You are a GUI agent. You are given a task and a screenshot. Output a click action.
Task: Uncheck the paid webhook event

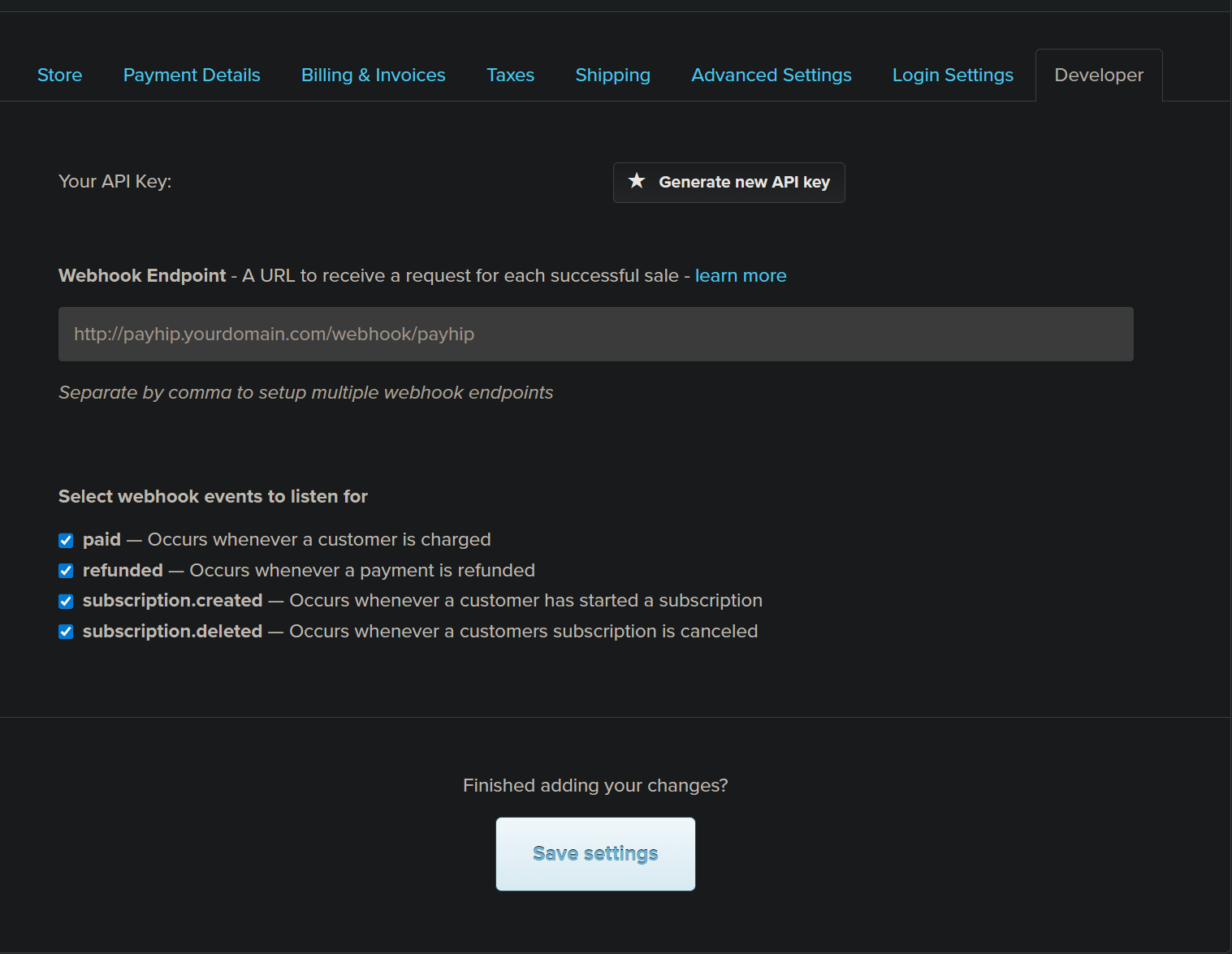65,539
